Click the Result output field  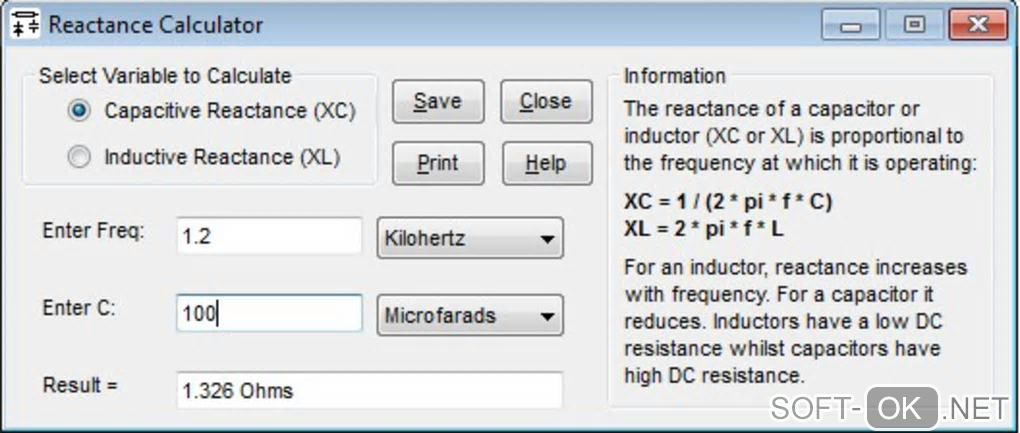point(368,390)
